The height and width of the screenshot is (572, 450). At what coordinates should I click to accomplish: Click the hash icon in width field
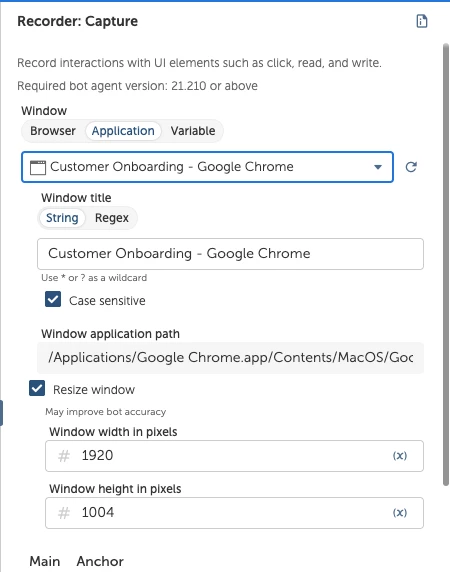pos(64,456)
